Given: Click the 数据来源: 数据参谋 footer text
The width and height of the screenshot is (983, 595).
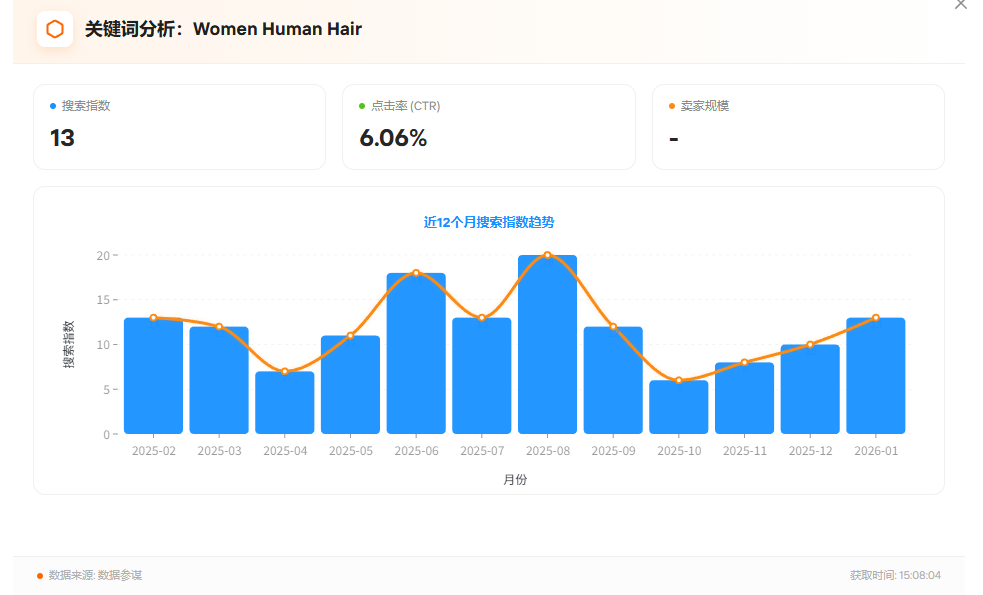Looking at the screenshot, I should coord(95,576).
